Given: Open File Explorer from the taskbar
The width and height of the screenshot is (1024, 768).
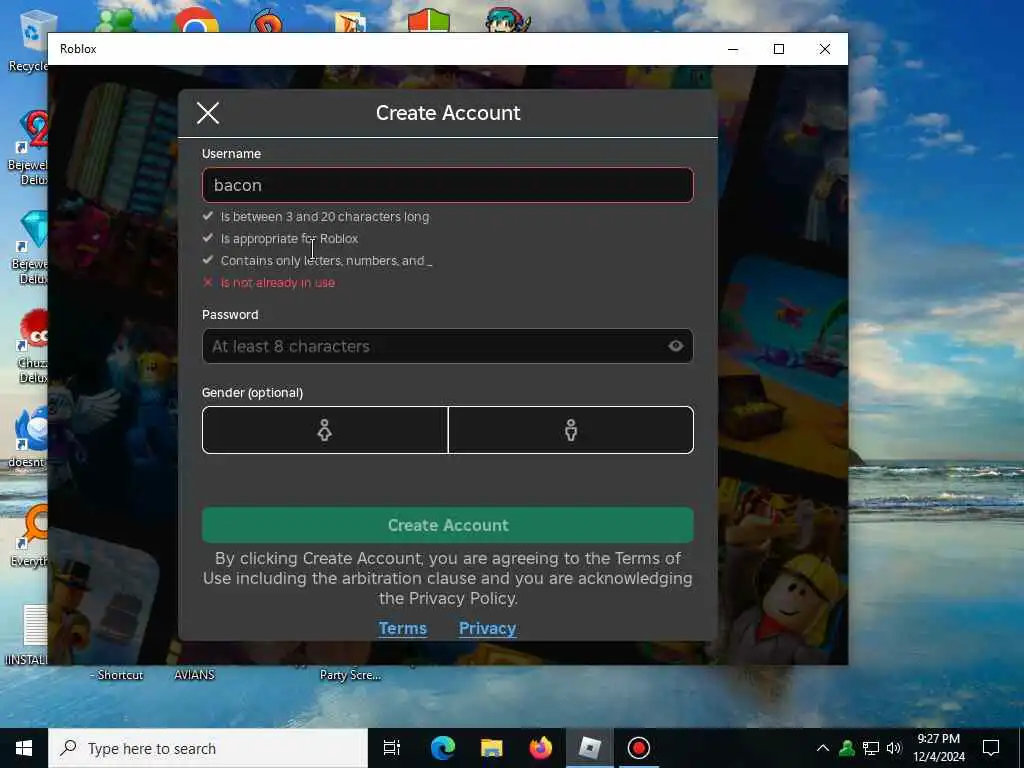Looking at the screenshot, I should (491, 748).
